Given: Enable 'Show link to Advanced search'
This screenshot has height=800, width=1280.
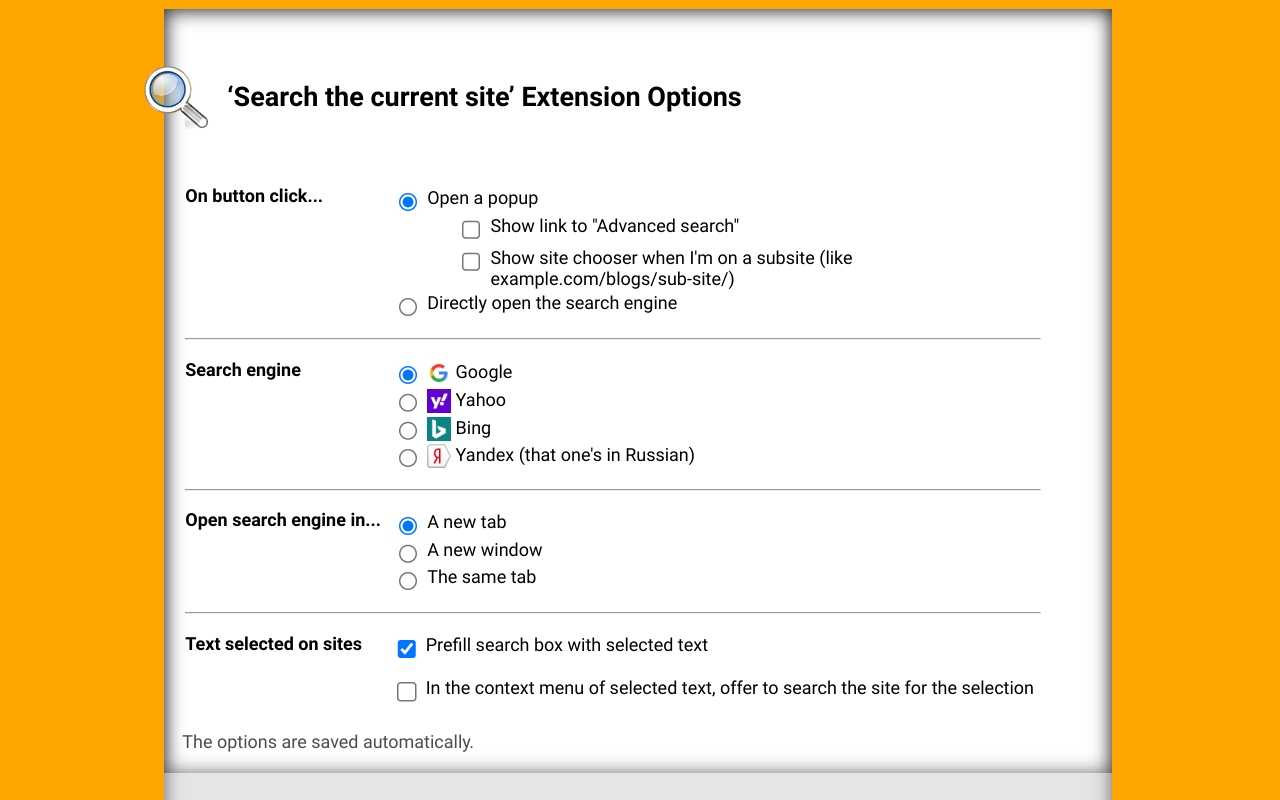Looking at the screenshot, I should 470,229.
